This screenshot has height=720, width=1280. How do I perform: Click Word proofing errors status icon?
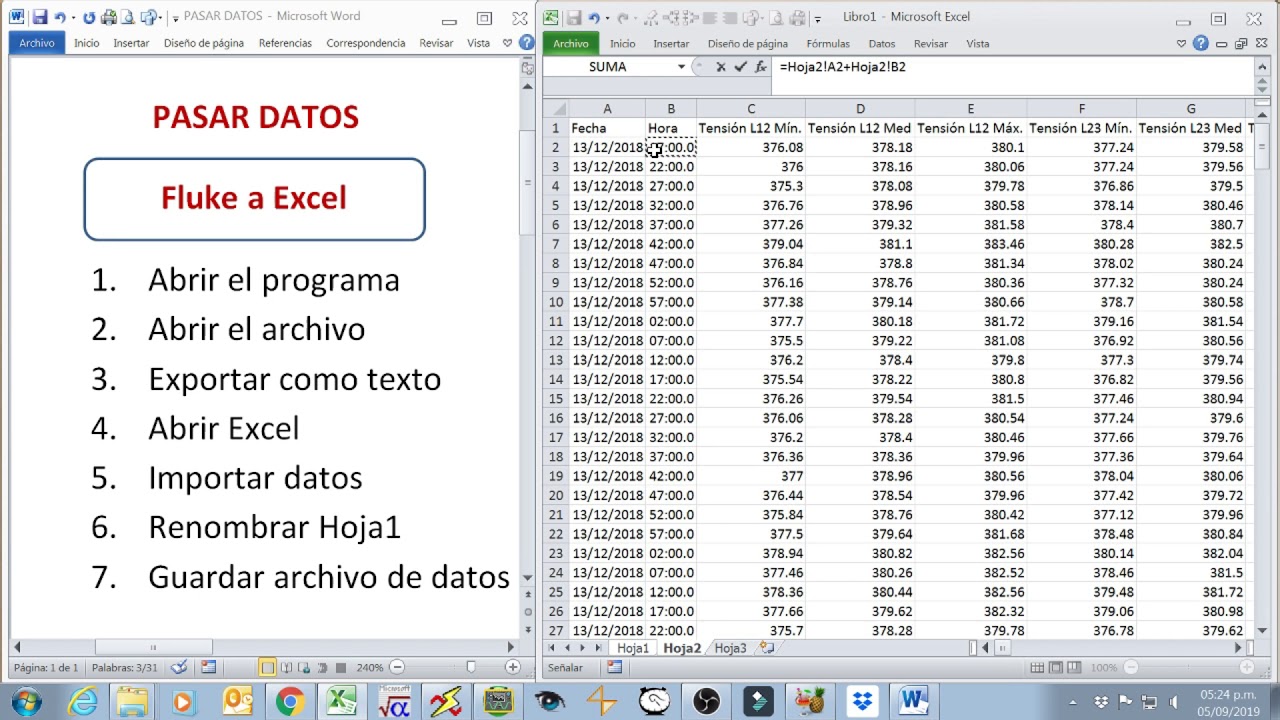(179, 667)
